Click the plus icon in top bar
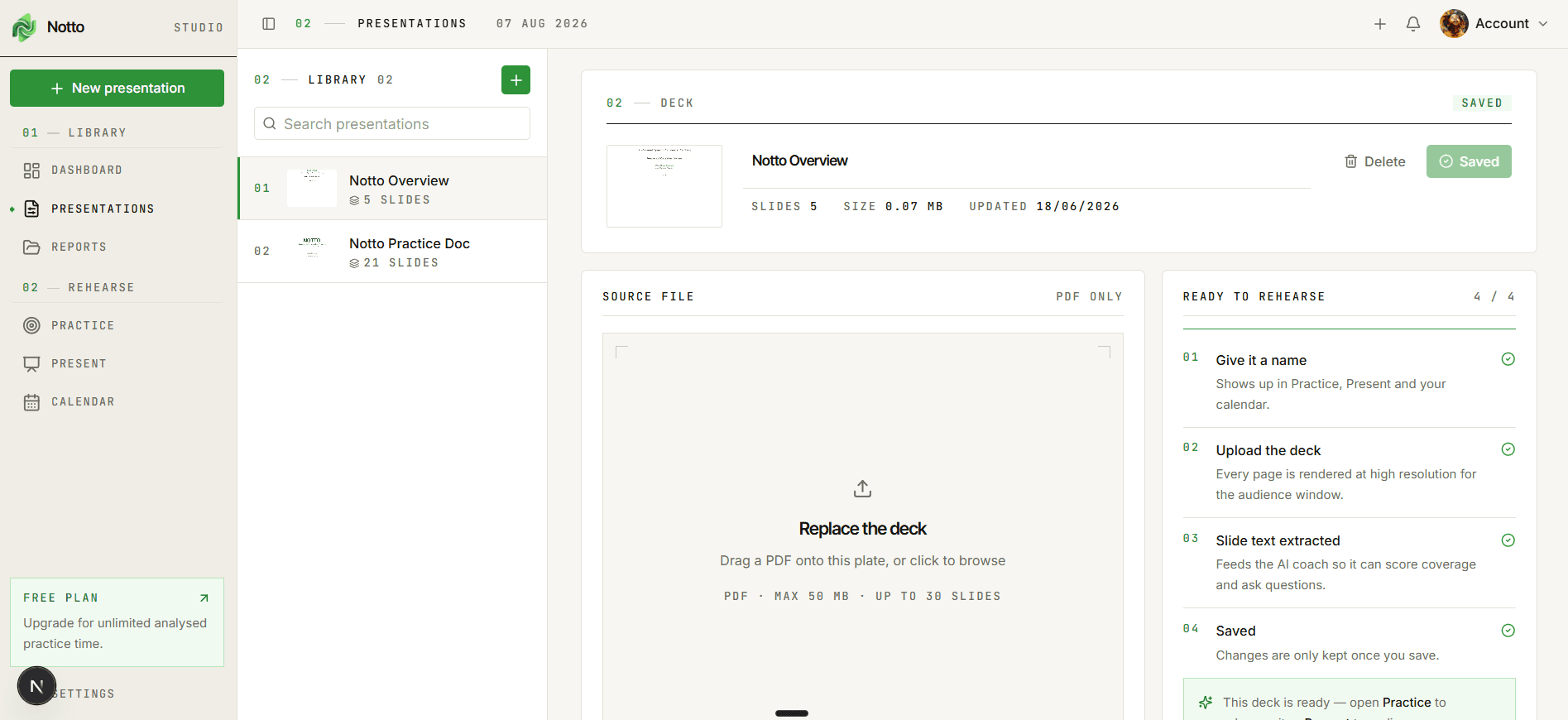This screenshot has height=720, width=1568. click(1380, 24)
